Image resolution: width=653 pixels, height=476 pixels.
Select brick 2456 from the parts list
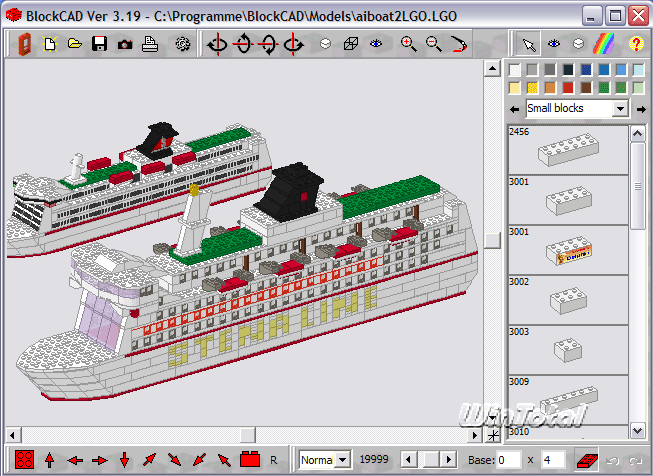pos(568,150)
